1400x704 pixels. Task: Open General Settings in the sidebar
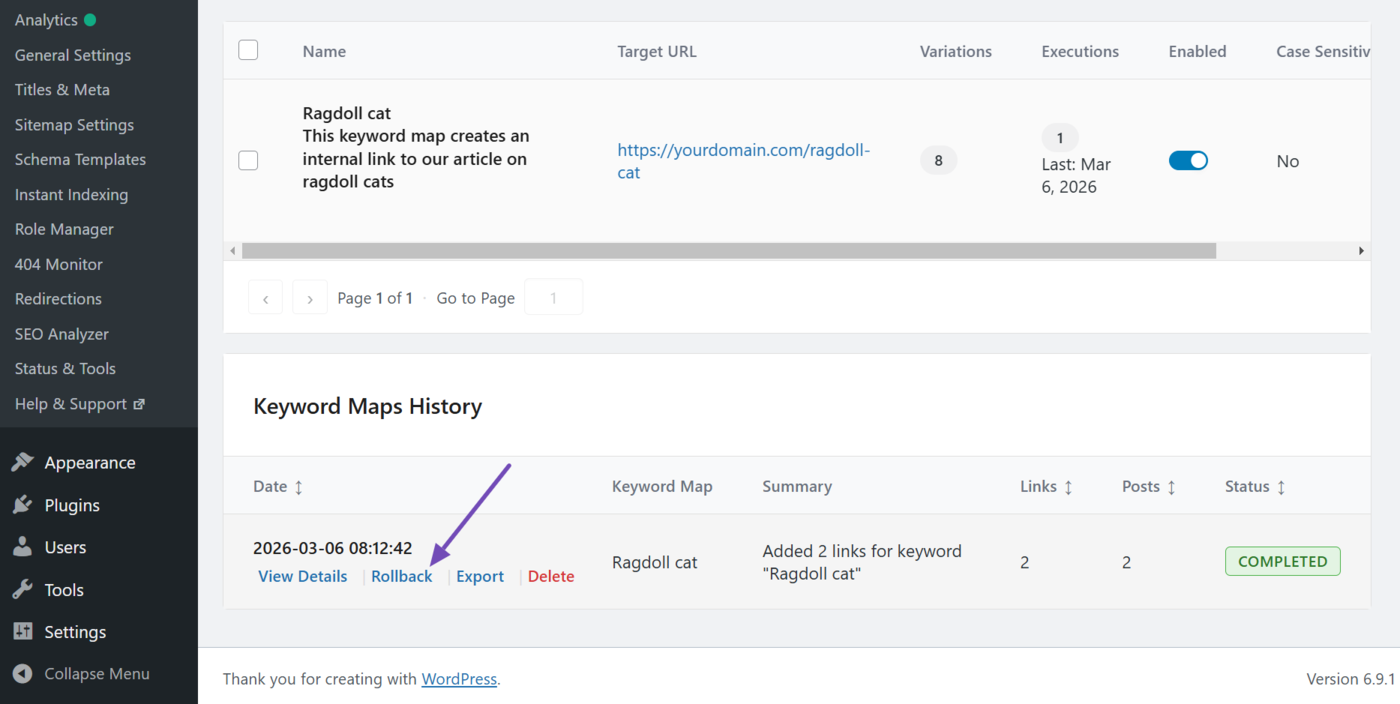(73, 55)
